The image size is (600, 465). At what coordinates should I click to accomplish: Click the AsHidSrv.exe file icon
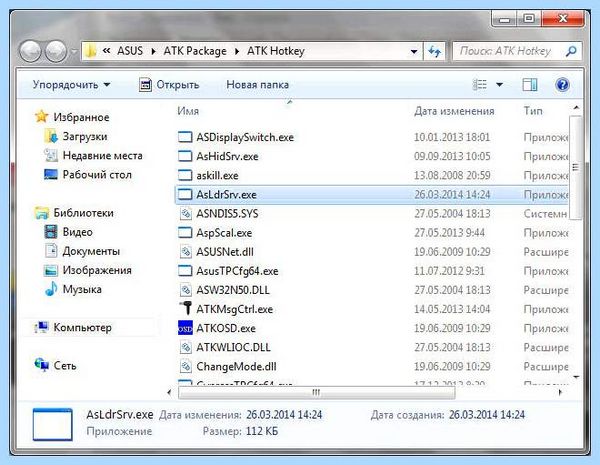pyautogui.click(x=185, y=156)
